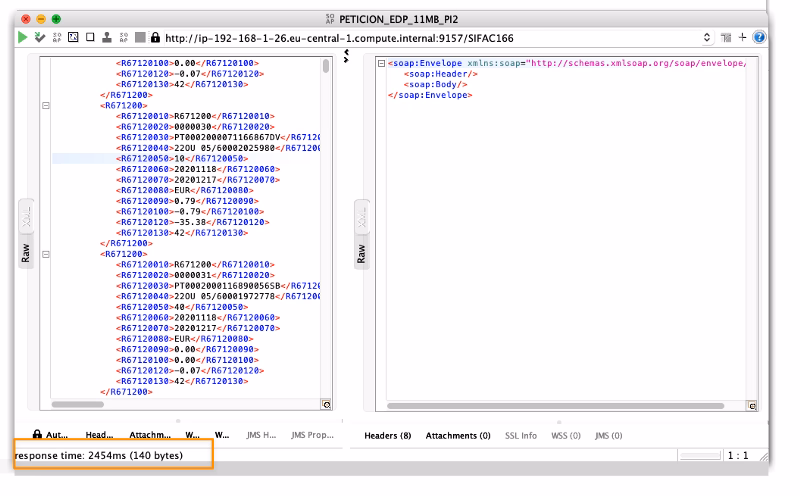Cancel request with the gray stop square

click(140, 37)
